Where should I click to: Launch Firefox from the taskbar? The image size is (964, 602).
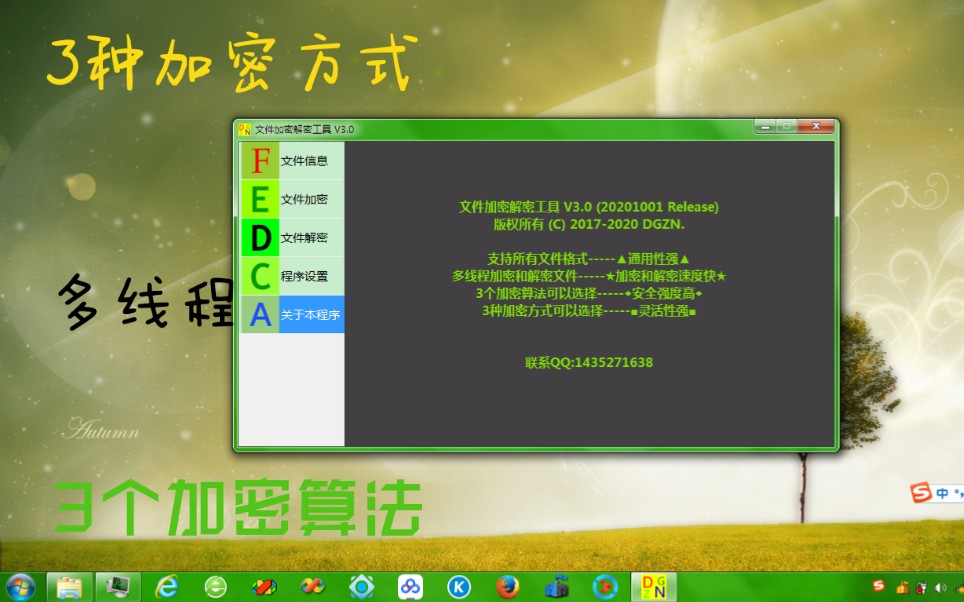pyautogui.click(x=507, y=587)
